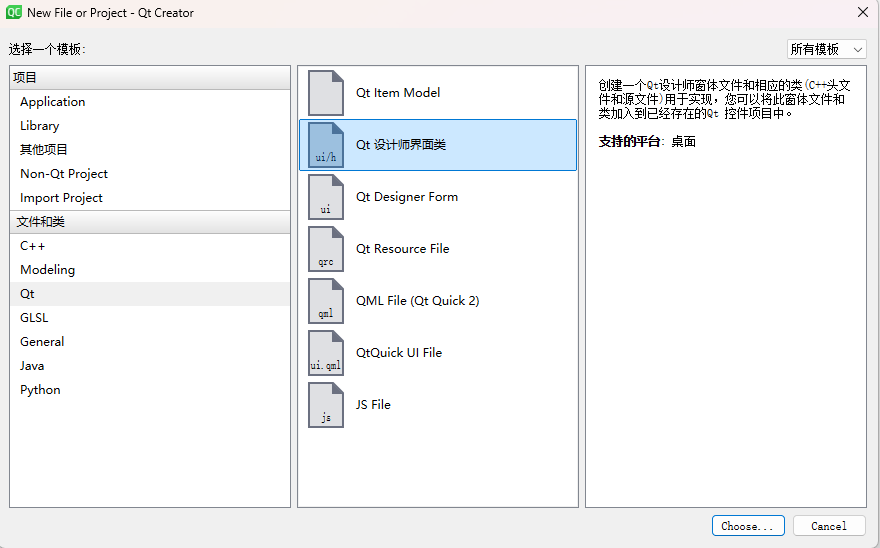Click the ui.qml icon for QtQuick UI File
880x548 pixels.
[326, 353]
